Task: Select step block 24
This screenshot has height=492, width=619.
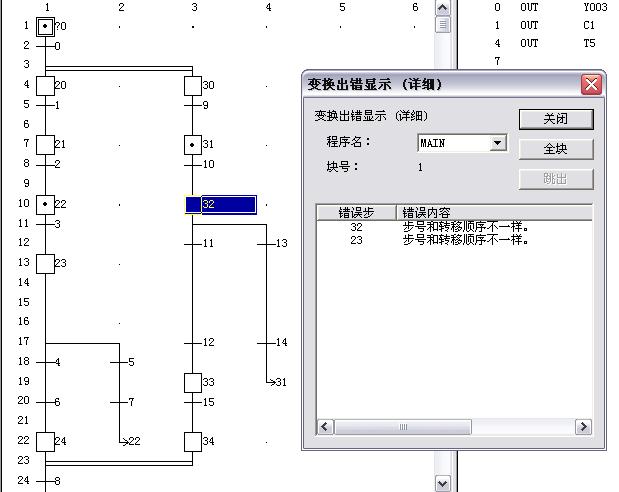Action: click(45, 441)
